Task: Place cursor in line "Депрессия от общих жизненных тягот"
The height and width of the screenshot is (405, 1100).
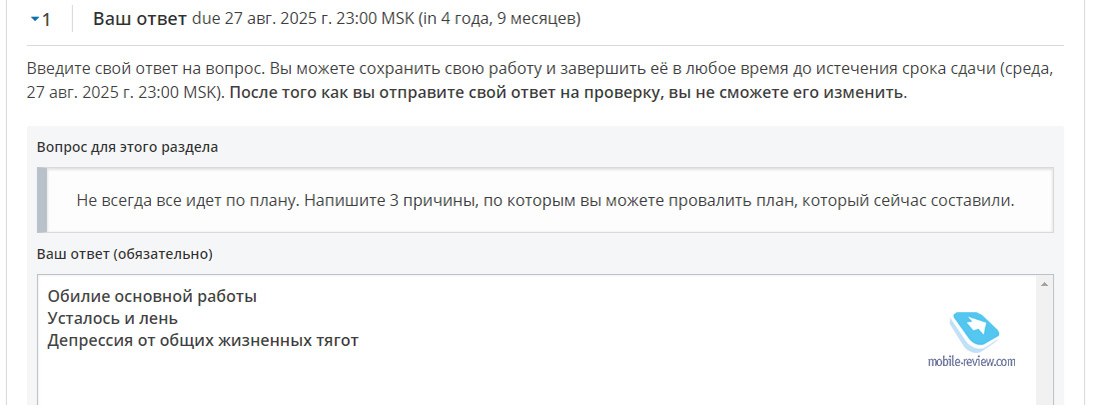Action: pos(203,341)
